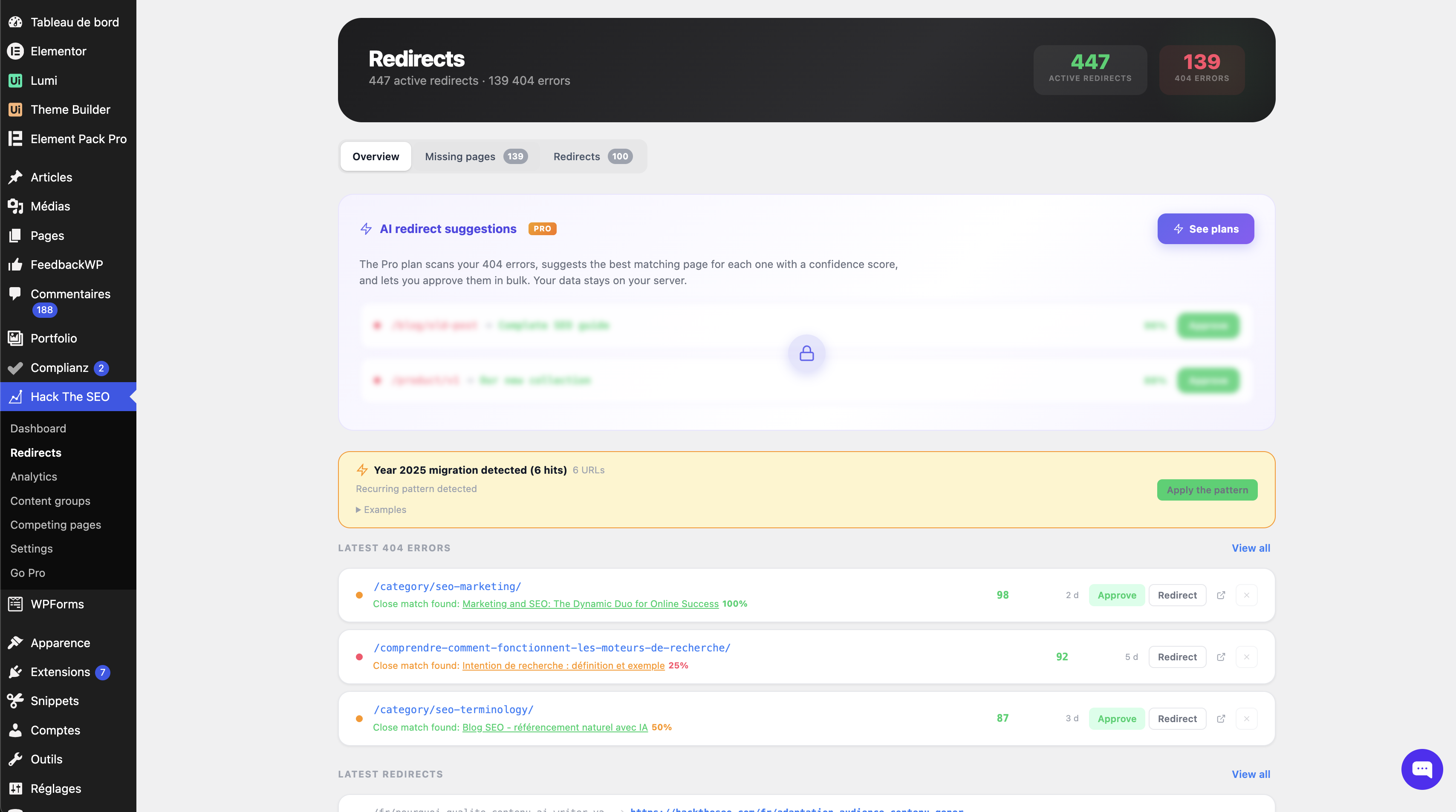Image resolution: width=1456 pixels, height=812 pixels.
Task: Click the Elementor sidebar icon
Action: [x=15, y=52]
